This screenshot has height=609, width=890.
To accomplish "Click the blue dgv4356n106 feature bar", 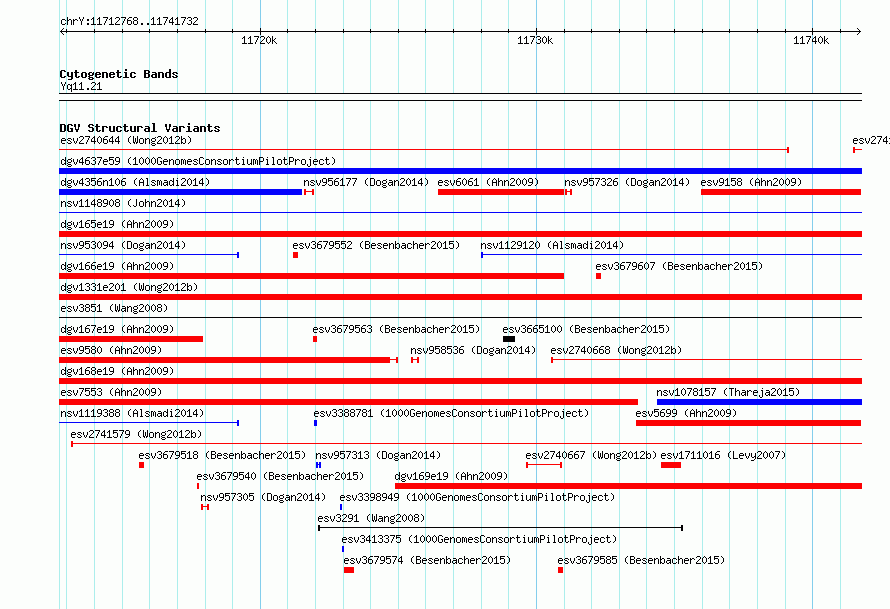I will [x=180, y=192].
